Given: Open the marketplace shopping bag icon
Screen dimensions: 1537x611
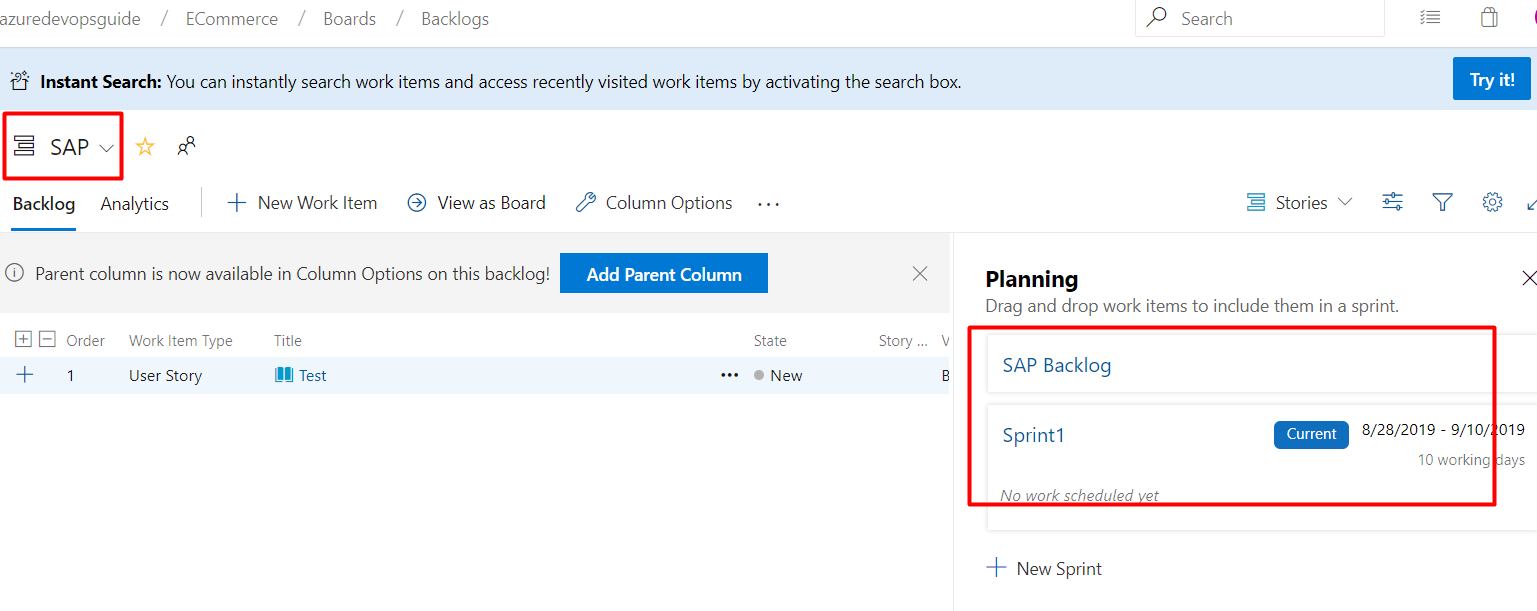Looking at the screenshot, I should 1490,18.
